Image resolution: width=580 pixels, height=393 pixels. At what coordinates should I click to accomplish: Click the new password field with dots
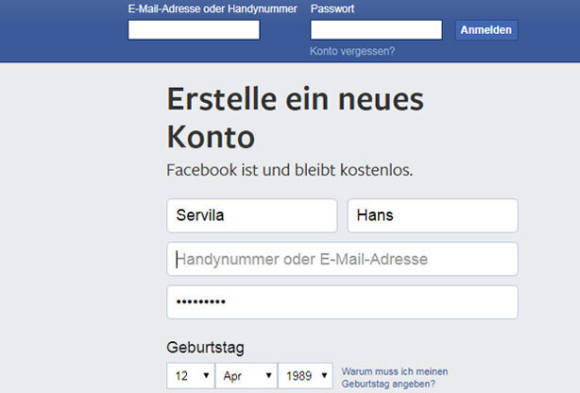point(342,302)
